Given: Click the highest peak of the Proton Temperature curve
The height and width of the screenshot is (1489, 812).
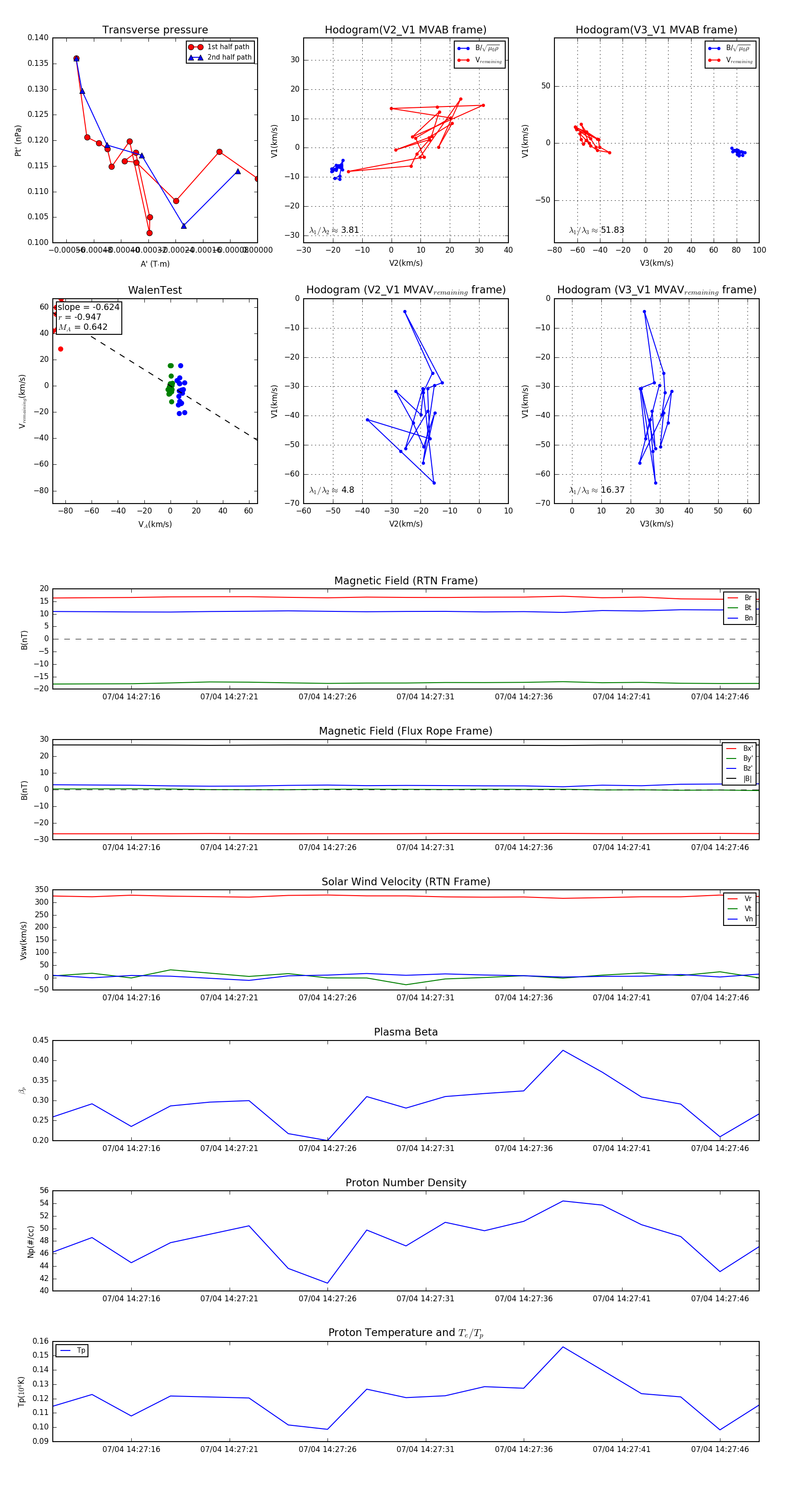Looking at the screenshot, I should (563, 1347).
